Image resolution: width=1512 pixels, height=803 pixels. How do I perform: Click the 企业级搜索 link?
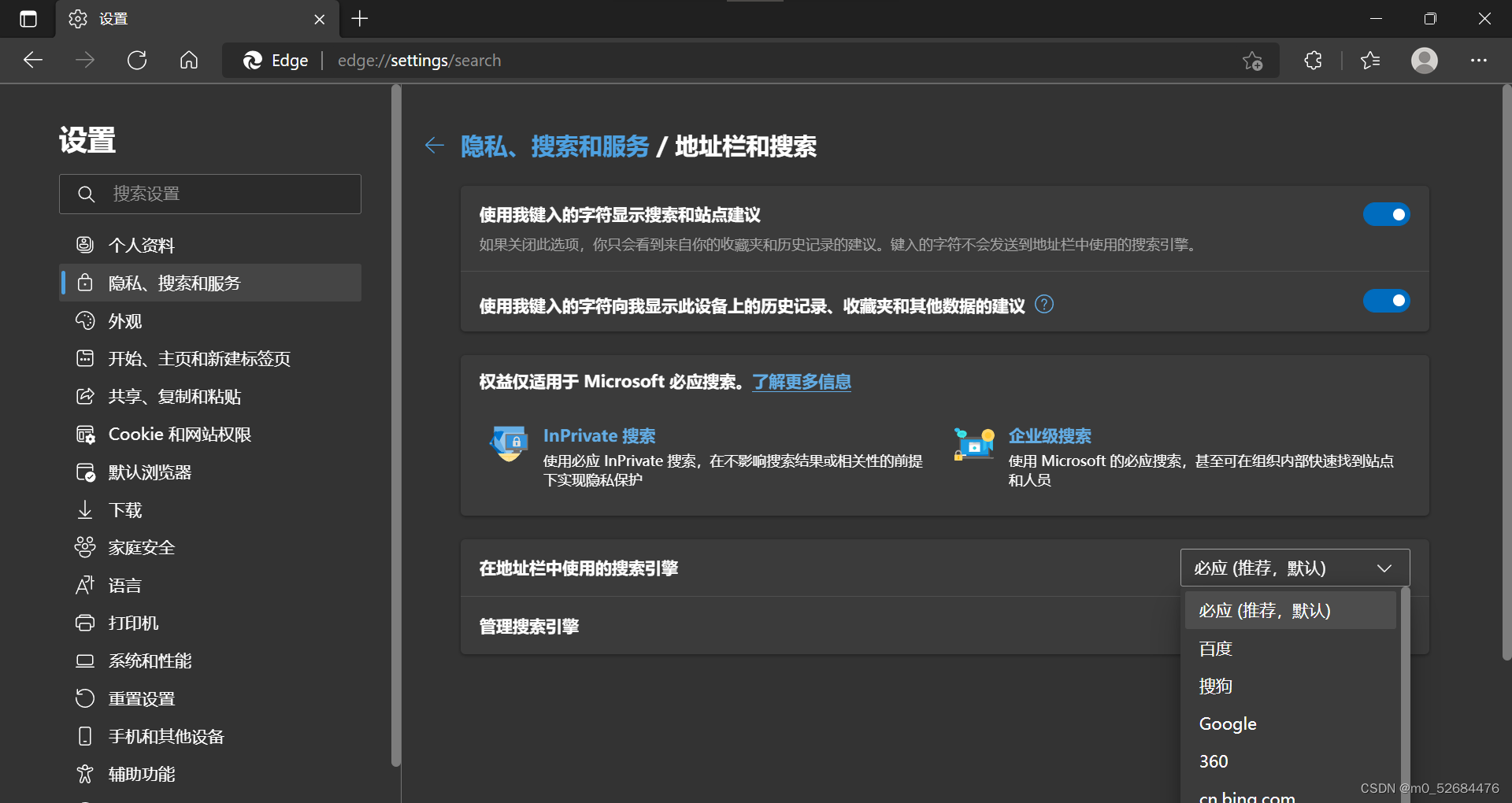(1050, 436)
